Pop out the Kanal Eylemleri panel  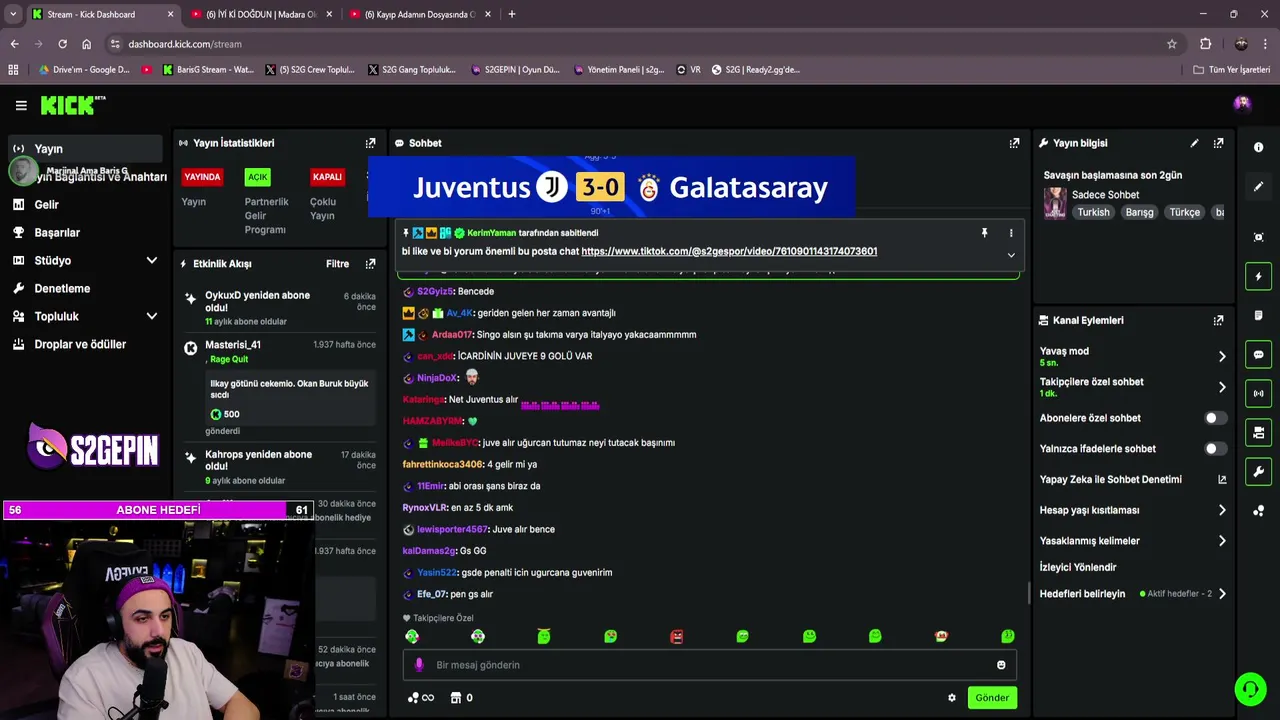[x=1218, y=321]
